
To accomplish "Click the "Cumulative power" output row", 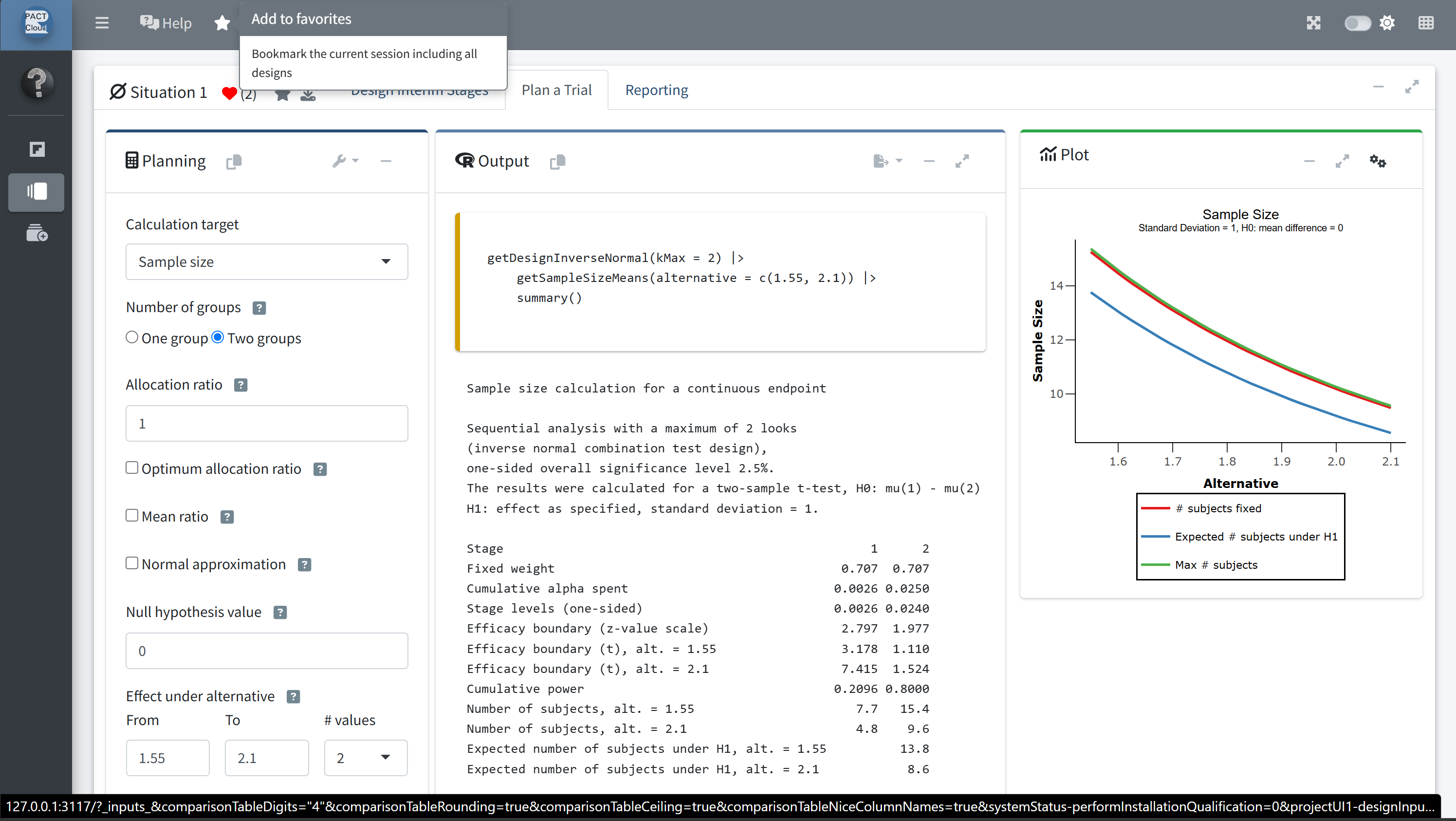I will click(x=698, y=689).
